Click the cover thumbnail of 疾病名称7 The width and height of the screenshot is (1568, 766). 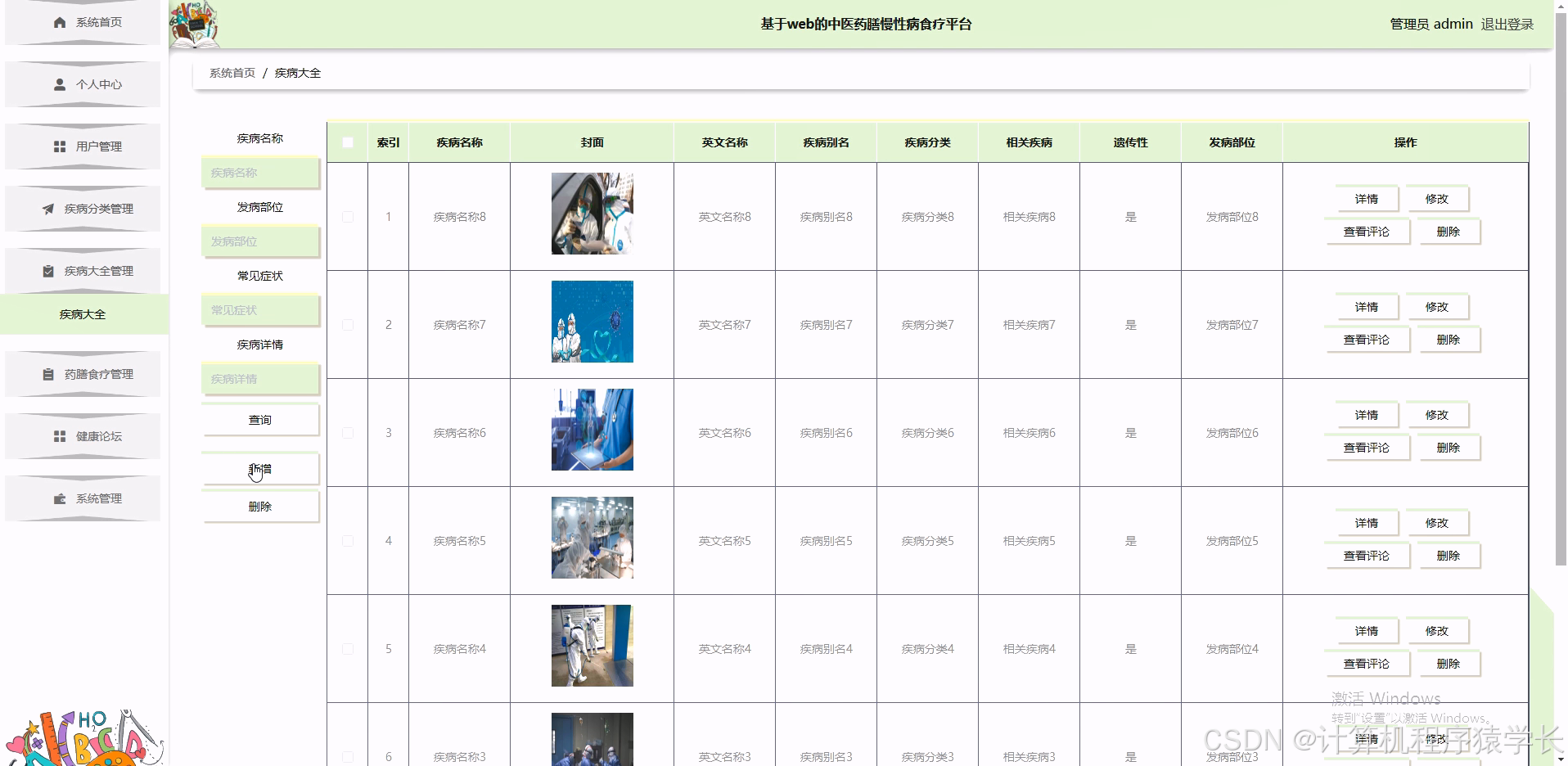coord(592,321)
